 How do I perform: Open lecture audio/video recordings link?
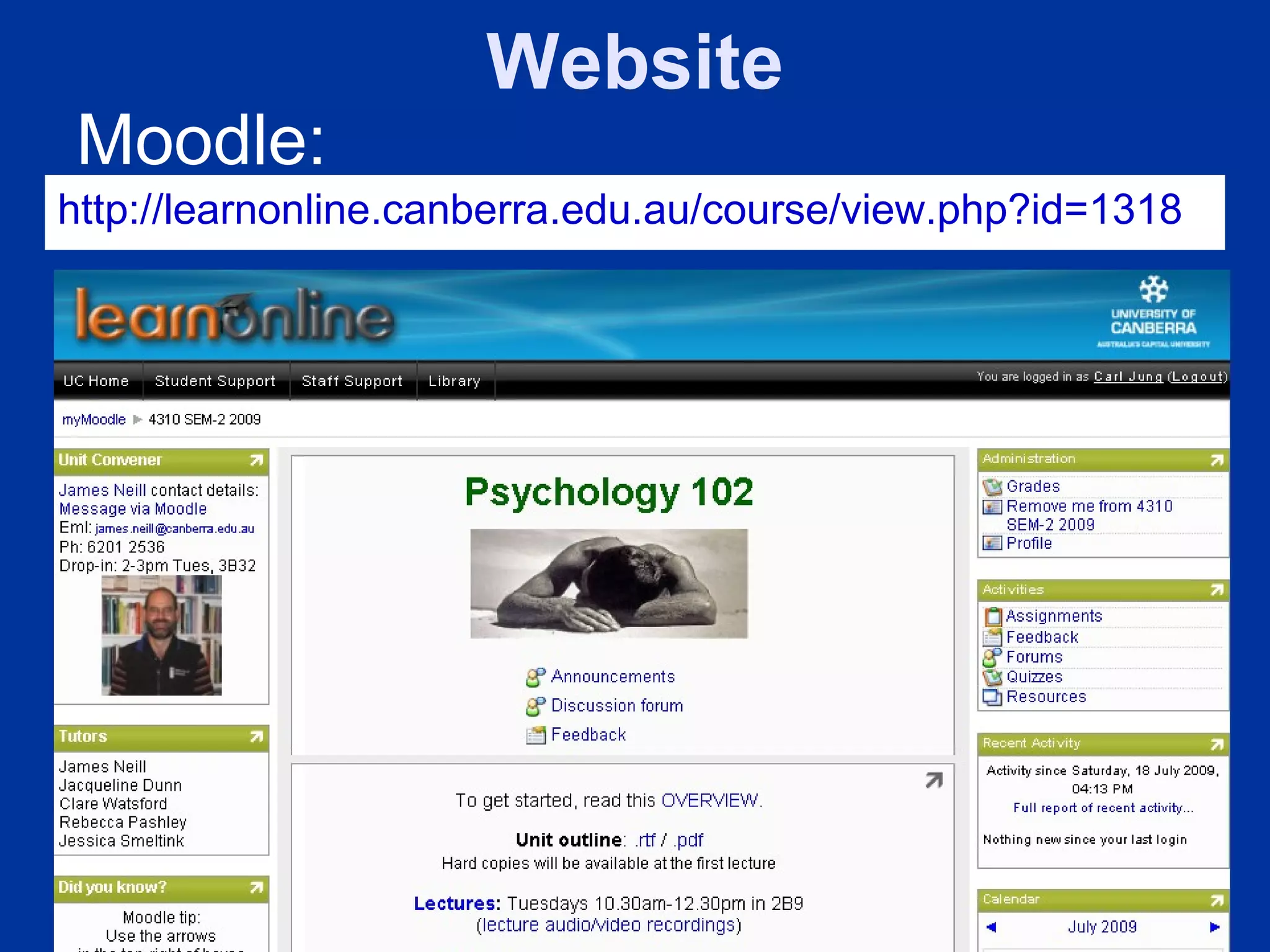click(608, 925)
